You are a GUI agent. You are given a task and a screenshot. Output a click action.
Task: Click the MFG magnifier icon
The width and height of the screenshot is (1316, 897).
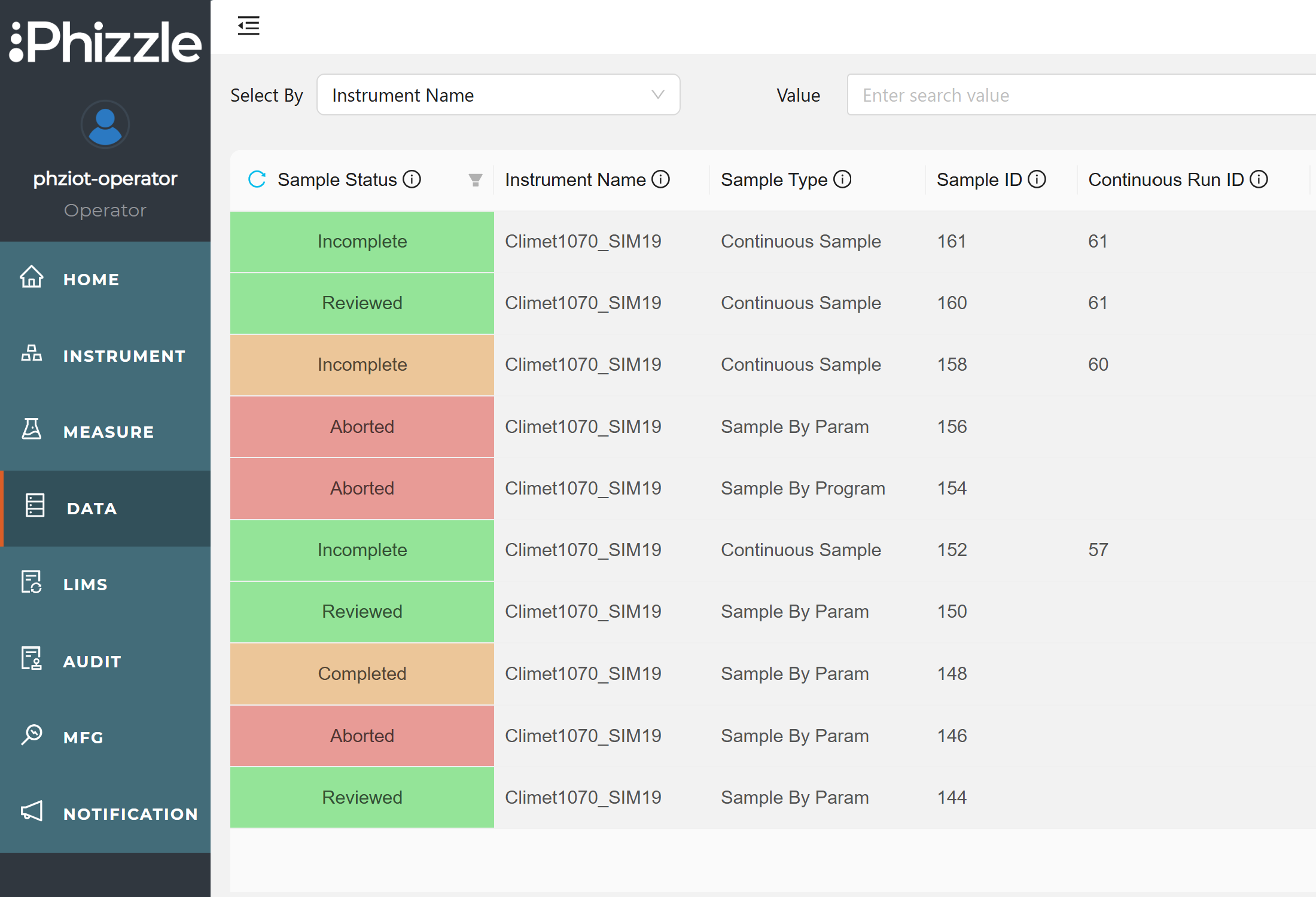[x=32, y=736]
